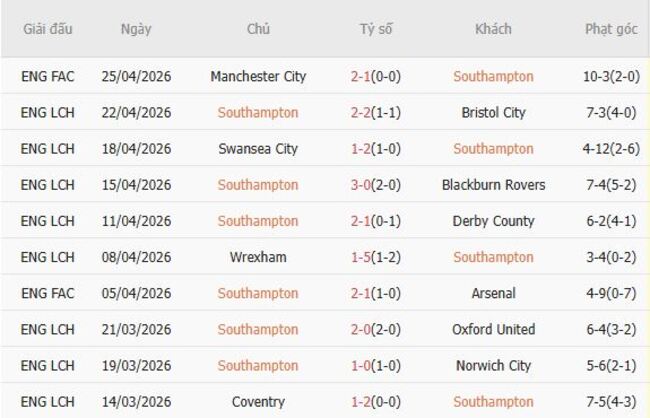
Task: Click the Tỷ số column header
Action: tap(376, 29)
